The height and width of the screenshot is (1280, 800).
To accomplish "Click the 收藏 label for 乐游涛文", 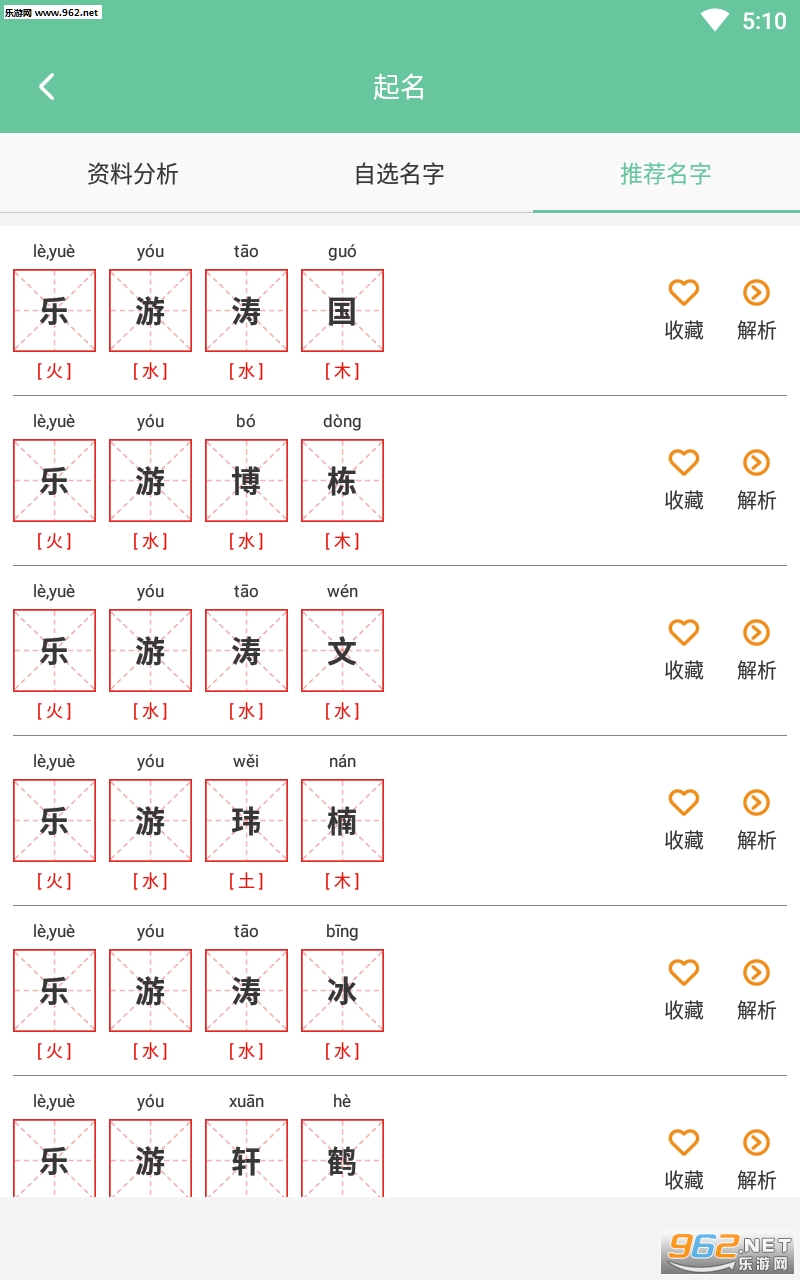I will coord(684,670).
